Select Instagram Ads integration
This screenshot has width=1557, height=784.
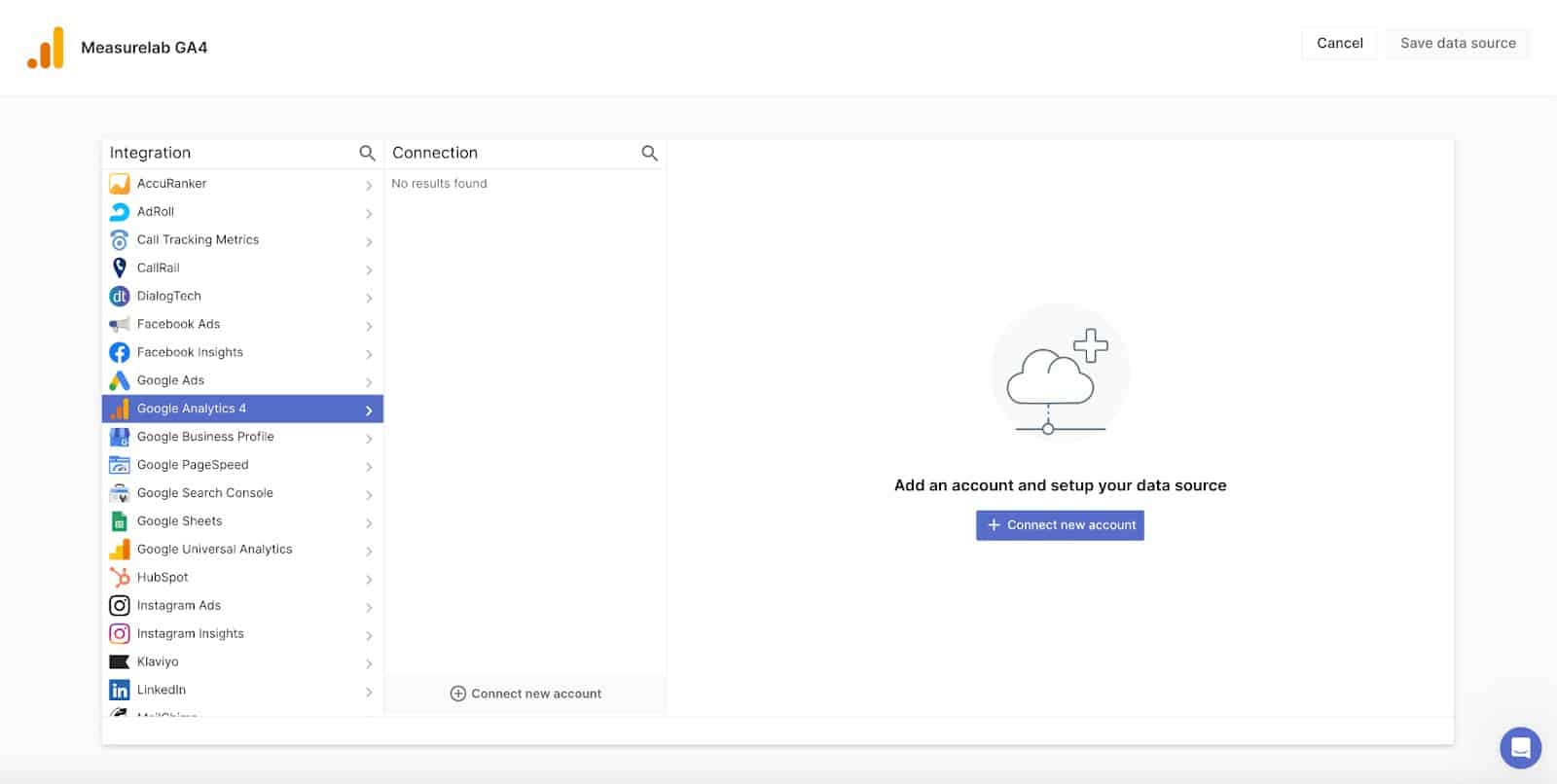tap(242, 606)
